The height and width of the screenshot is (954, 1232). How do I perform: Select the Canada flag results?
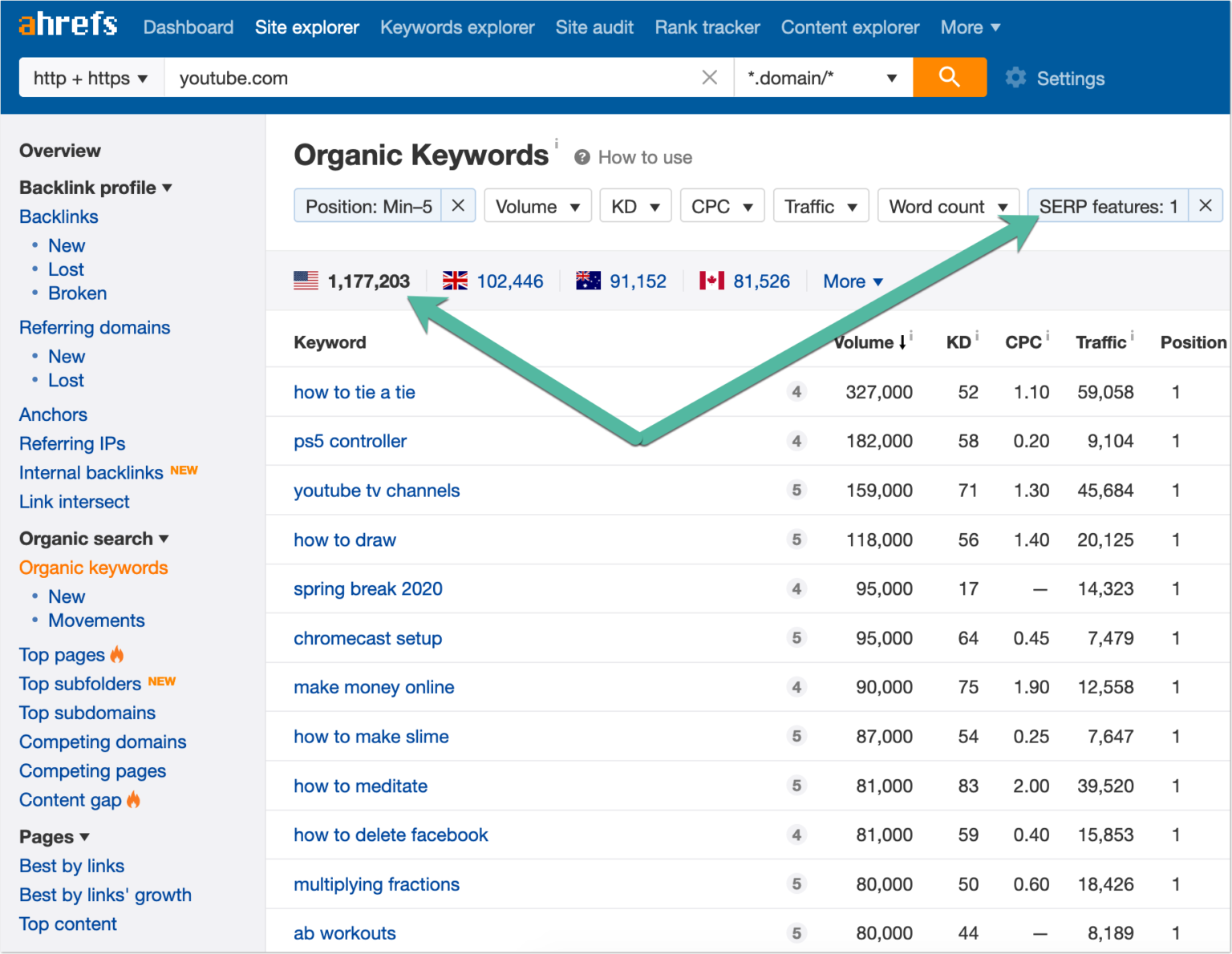(744, 281)
